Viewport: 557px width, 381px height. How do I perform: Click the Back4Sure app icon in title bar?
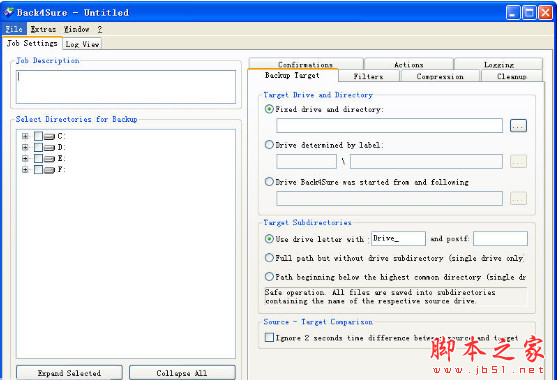(9, 12)
